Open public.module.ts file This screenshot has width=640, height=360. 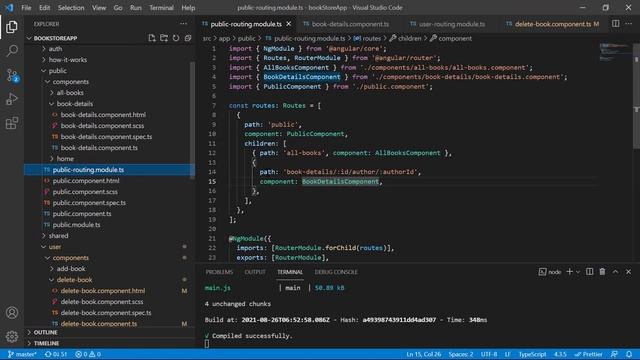[x=76, y=224]
